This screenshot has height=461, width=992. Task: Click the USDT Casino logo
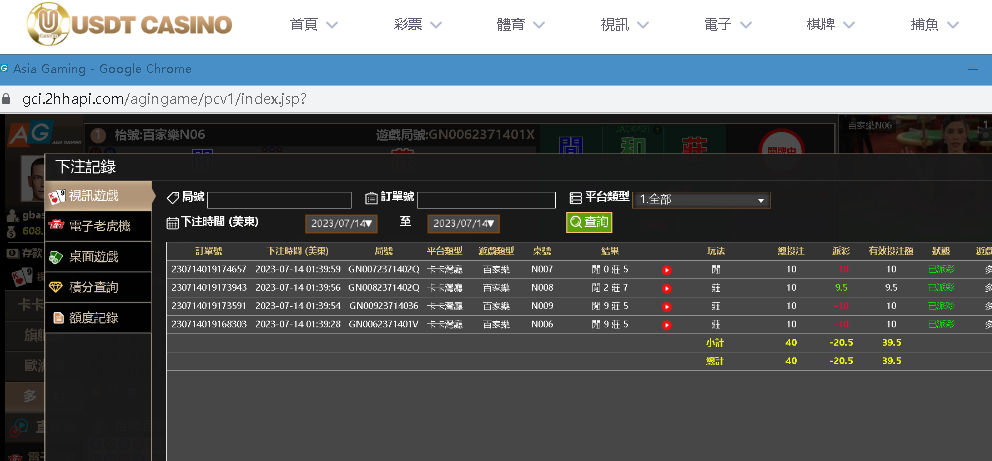[x=129, y=24]
